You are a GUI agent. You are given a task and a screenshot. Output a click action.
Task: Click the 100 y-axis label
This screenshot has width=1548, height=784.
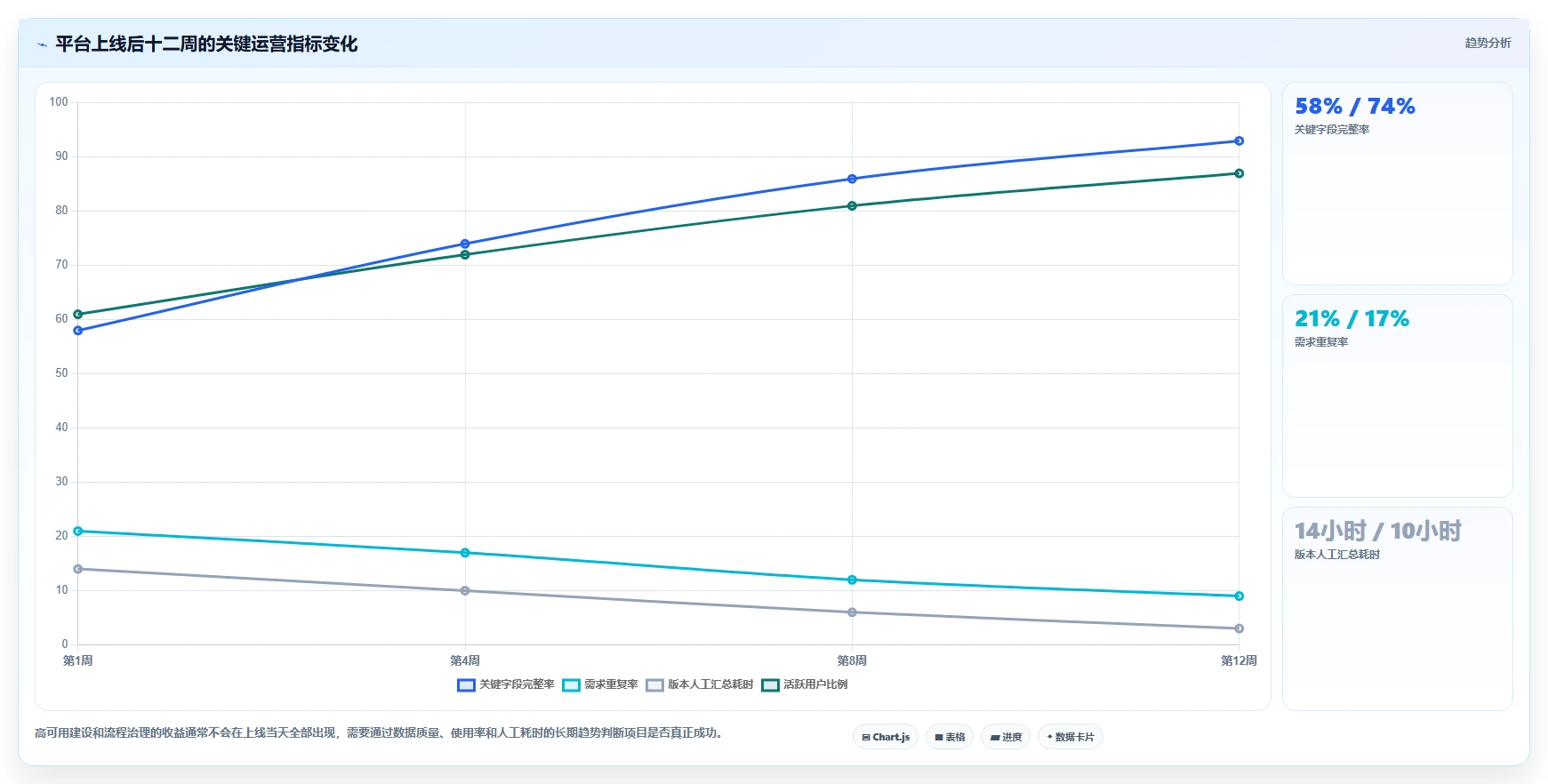[59, 102]
